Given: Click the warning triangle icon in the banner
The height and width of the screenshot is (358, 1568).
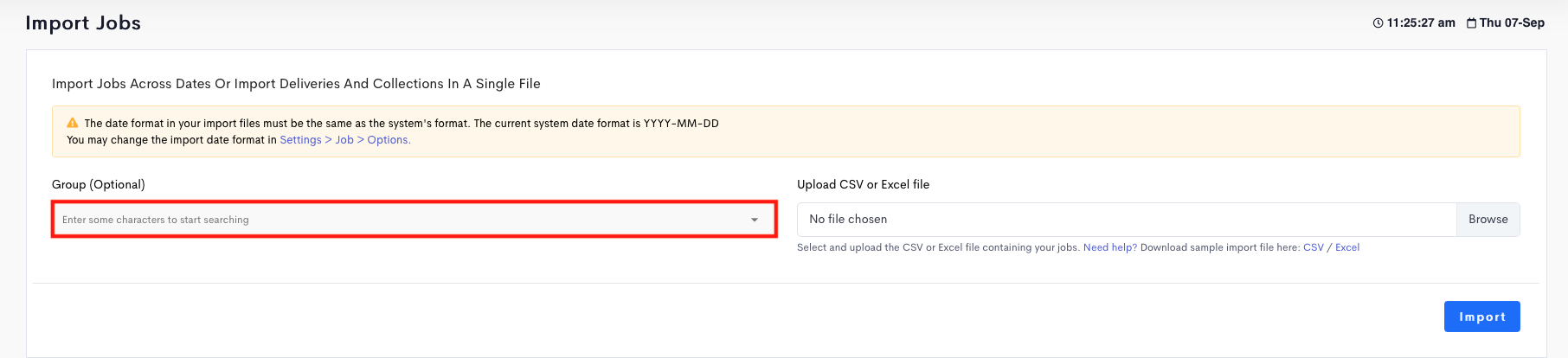Looking at the screenshot, I should click(73, 123).
